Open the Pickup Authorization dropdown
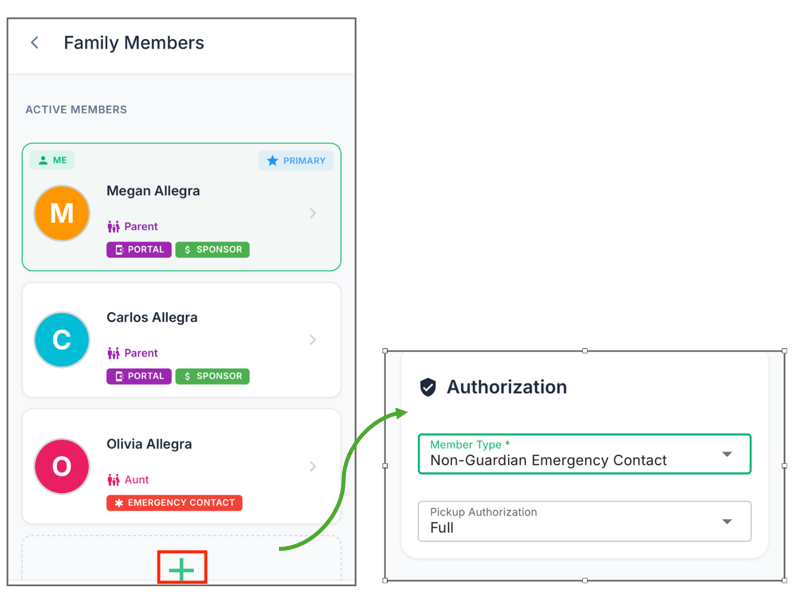The width and height of the screenshot is (809, 608). click(x=585, y=521)
